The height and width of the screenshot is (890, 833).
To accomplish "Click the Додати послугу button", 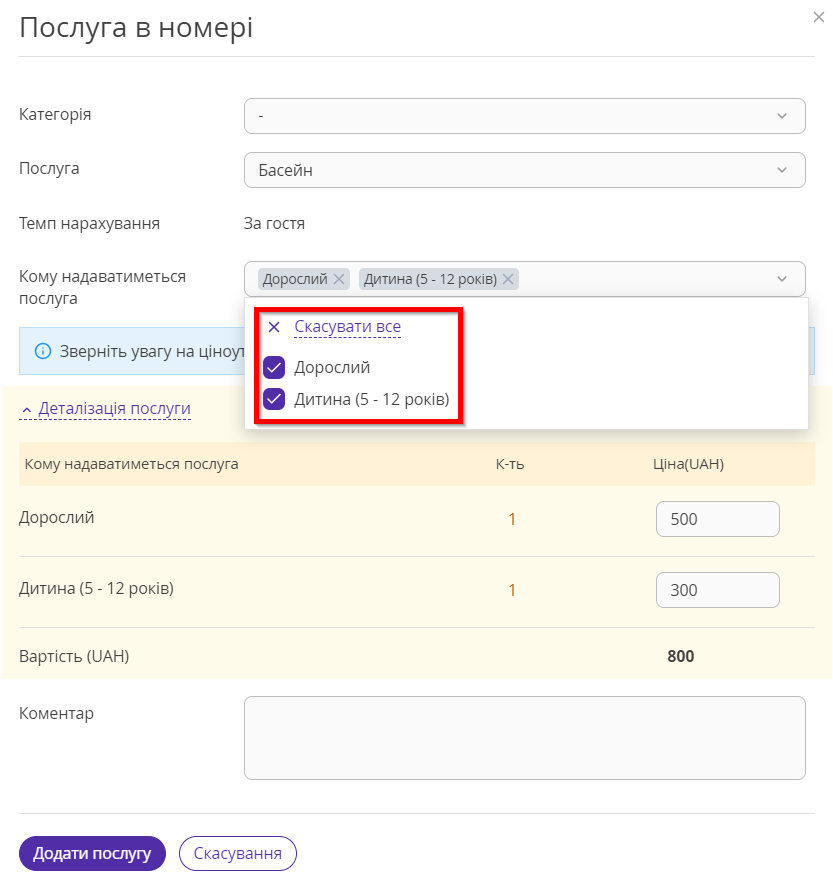I will click(x=92, y=853).
